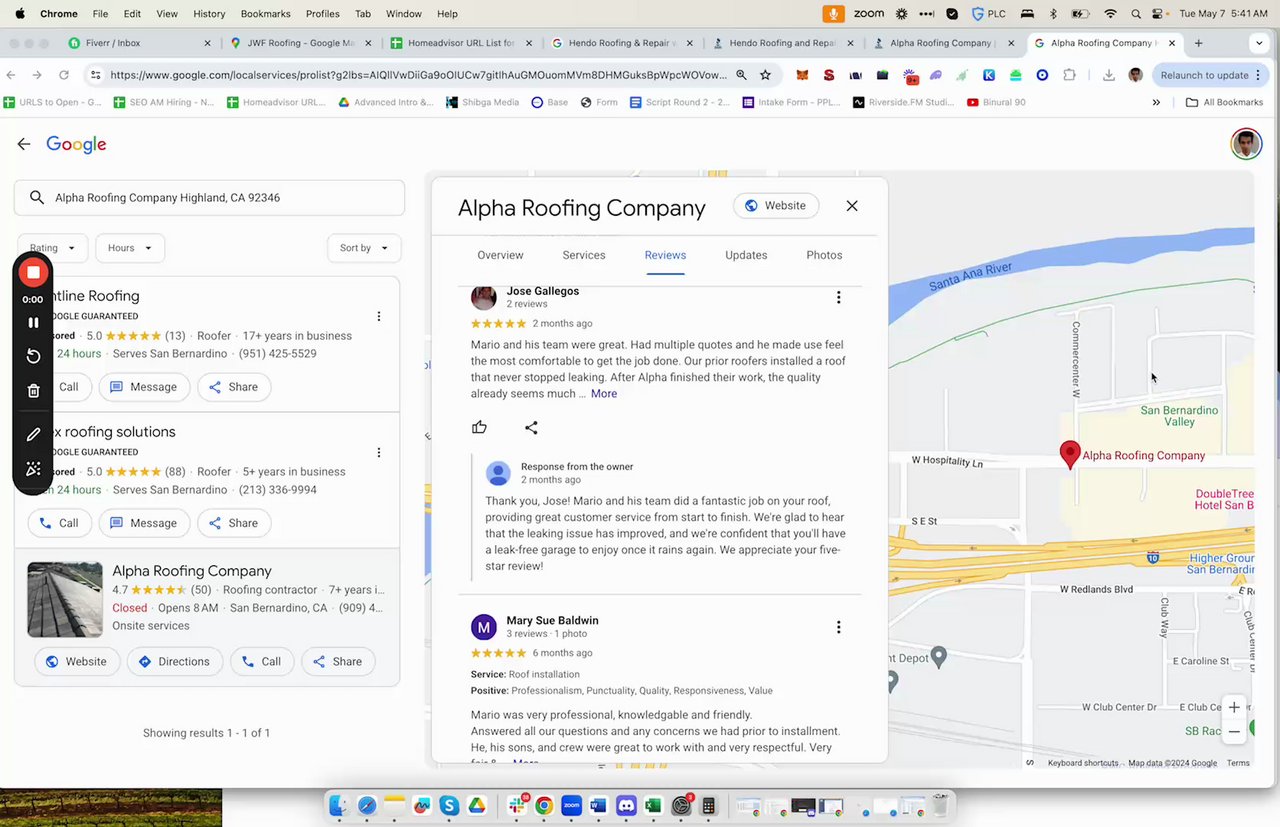Screen dimensions: 1280x827
Task: Open the Photos tab
Action: [824, 255]
